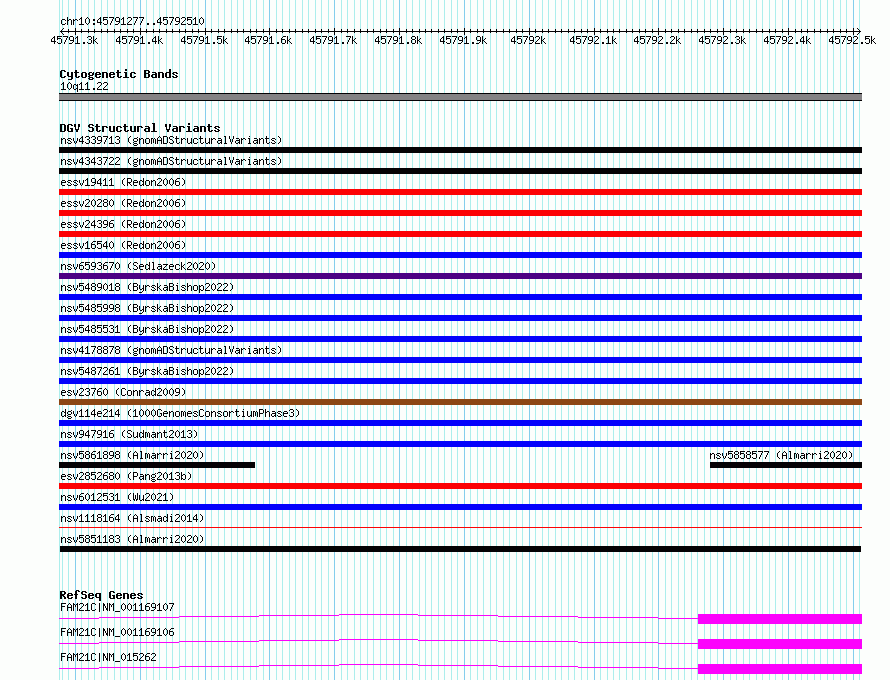Image resolution: width=890 pixels, height=680 pixels.
Task: Click the red bar under esv2852680
Action: [460, 486]
